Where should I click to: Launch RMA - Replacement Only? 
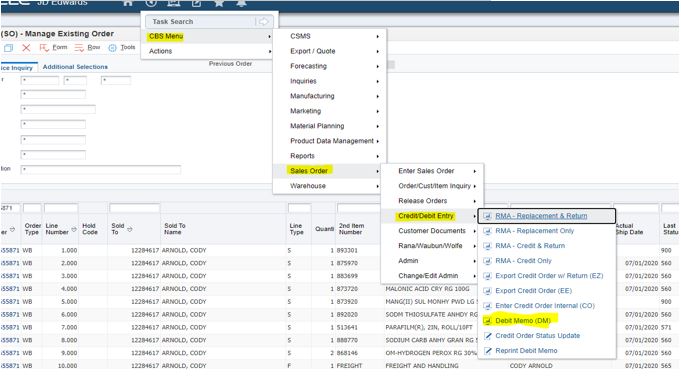pyautogui.click(x=534, y=231)
